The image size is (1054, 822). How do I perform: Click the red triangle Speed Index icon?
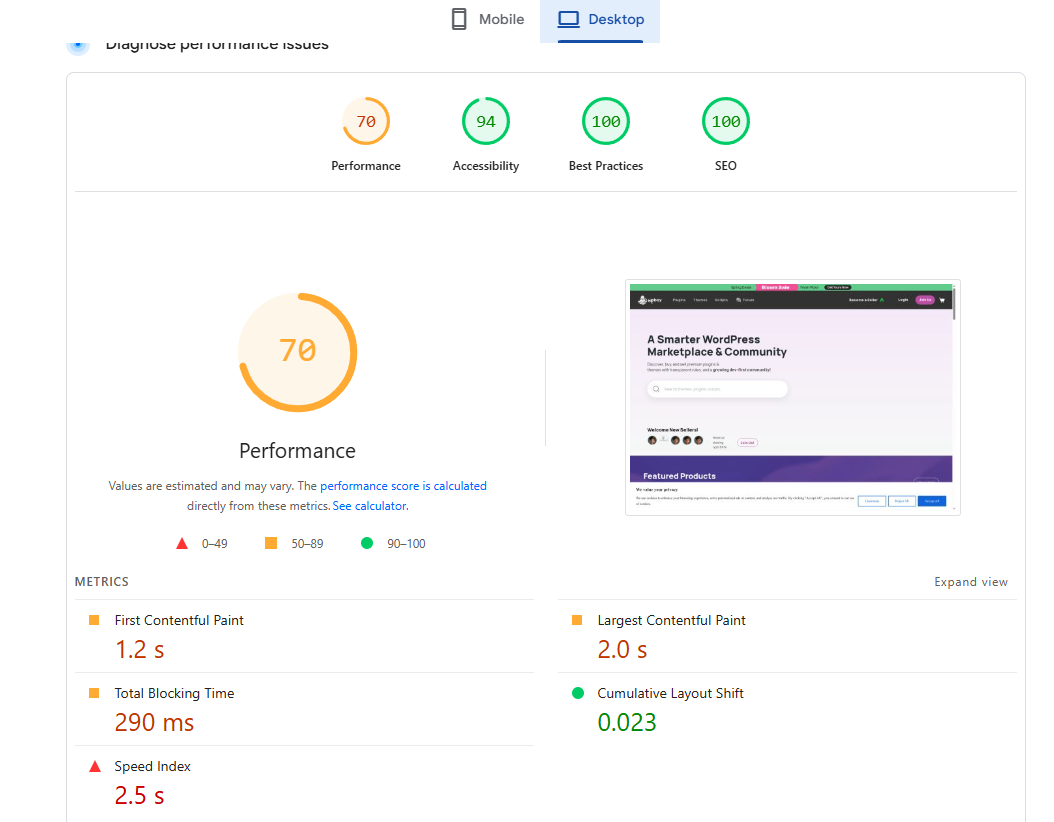pos(95,766)
